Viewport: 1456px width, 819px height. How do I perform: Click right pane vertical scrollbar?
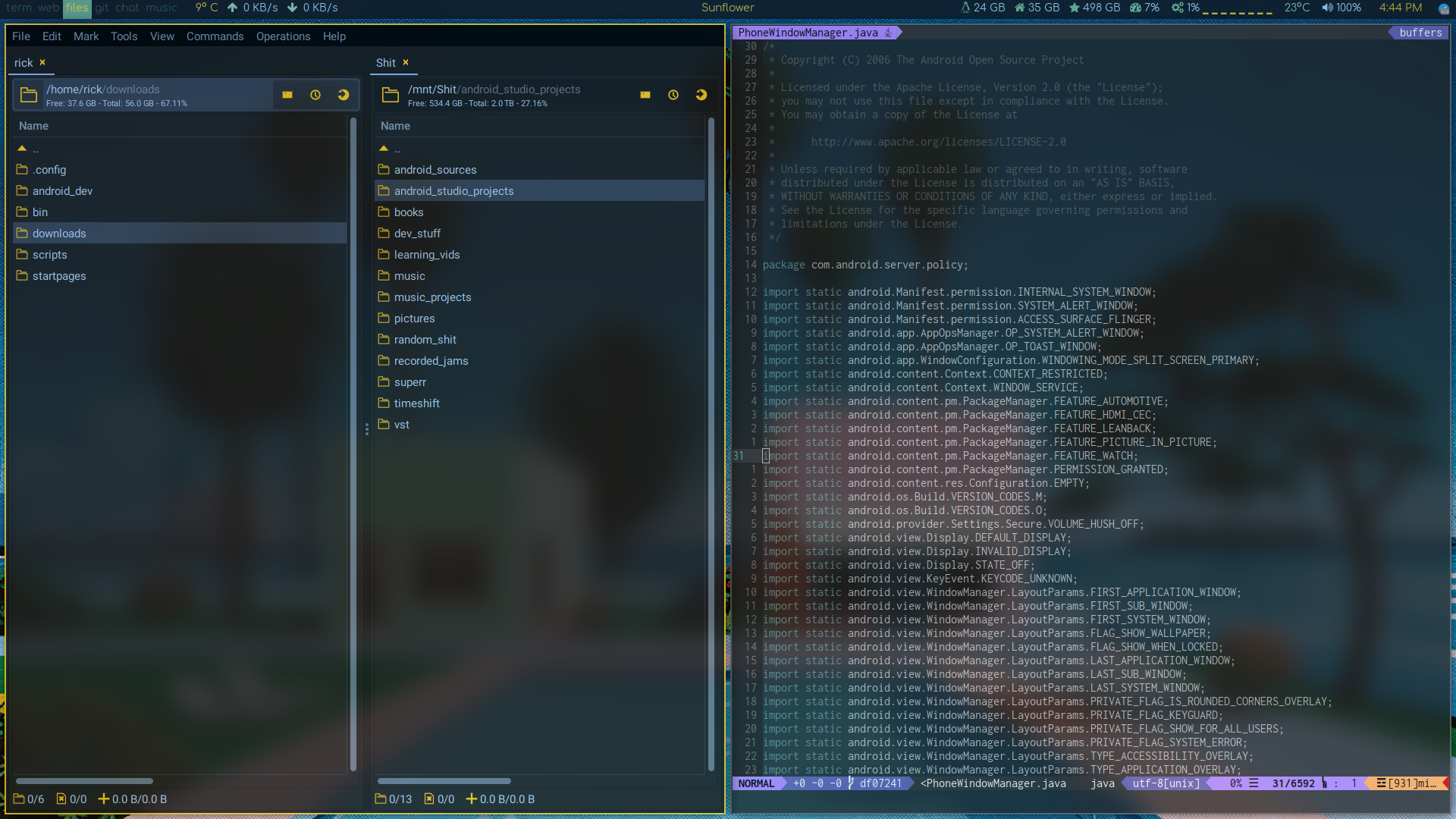[711, 444]
